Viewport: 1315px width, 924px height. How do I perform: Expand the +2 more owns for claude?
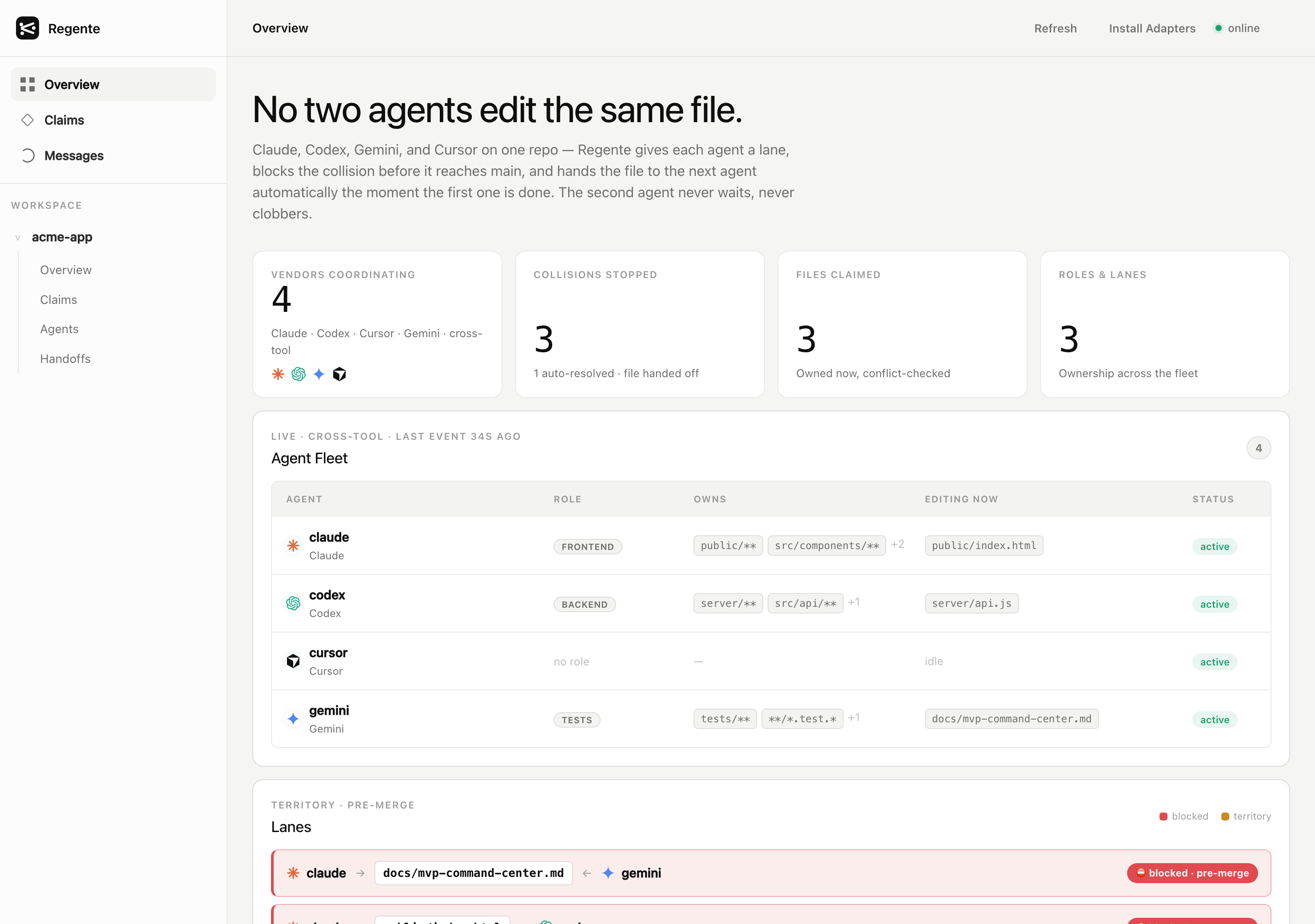[x=897, y=544]
